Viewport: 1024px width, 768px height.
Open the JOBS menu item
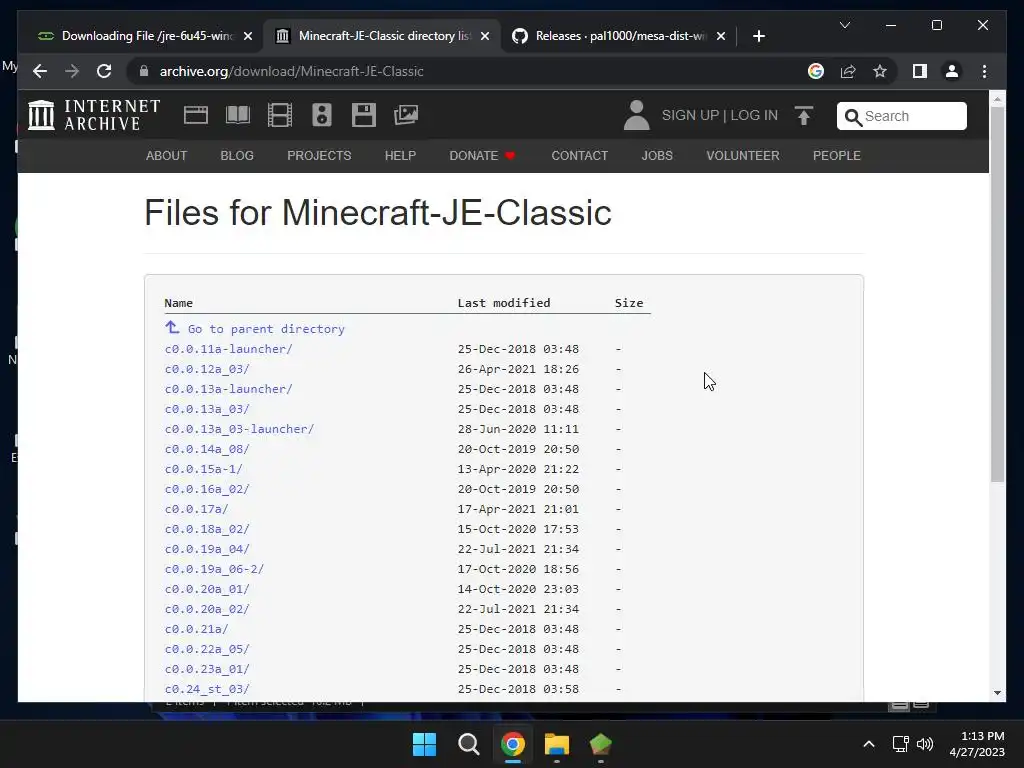[x=657, y=156]
